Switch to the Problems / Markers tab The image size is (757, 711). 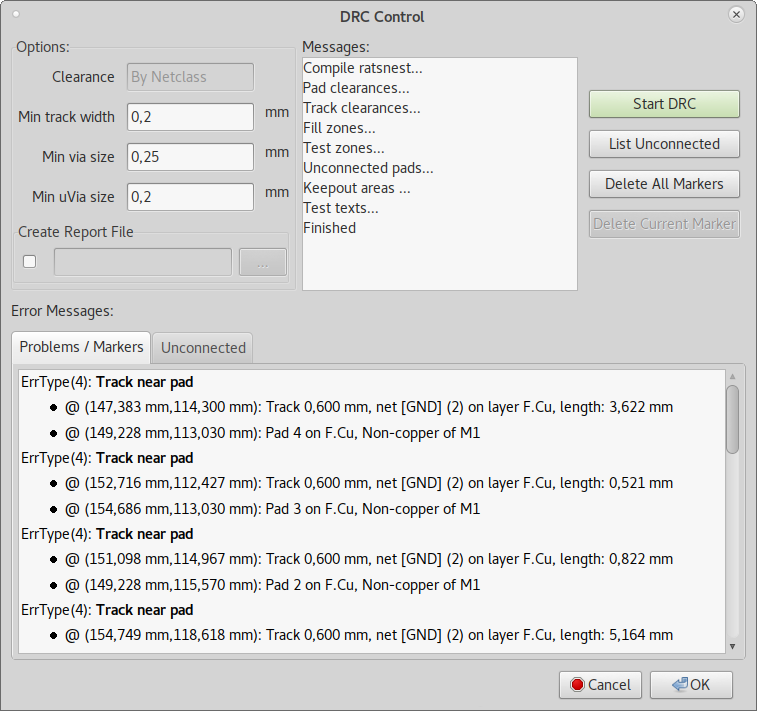[81, 347]
